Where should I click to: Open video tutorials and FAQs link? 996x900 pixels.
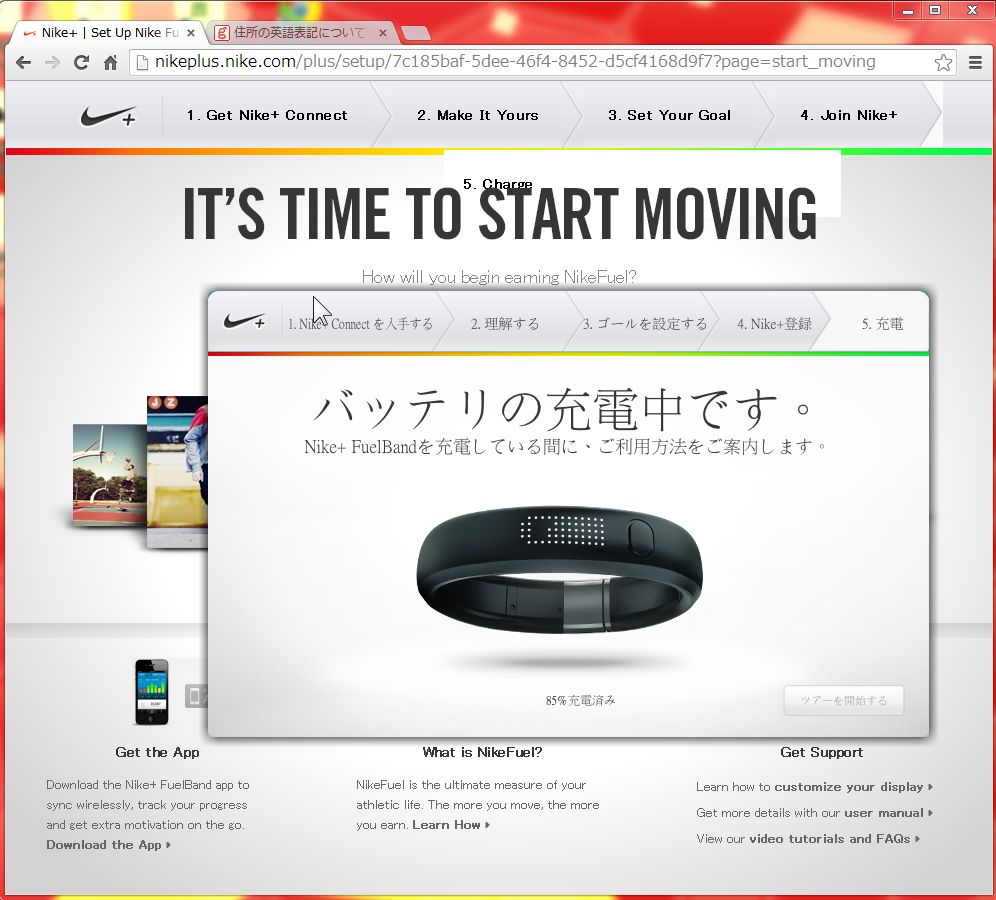coord(834,839)
